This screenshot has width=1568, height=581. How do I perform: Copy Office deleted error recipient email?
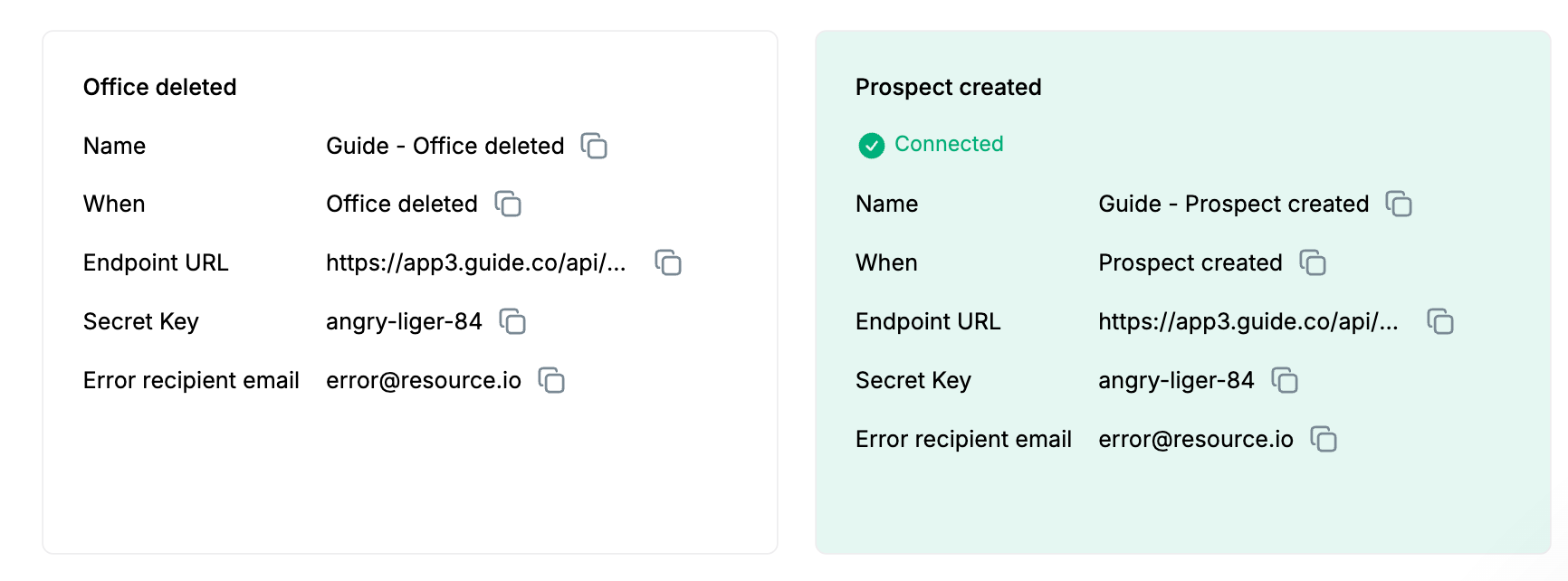[551, 380]
